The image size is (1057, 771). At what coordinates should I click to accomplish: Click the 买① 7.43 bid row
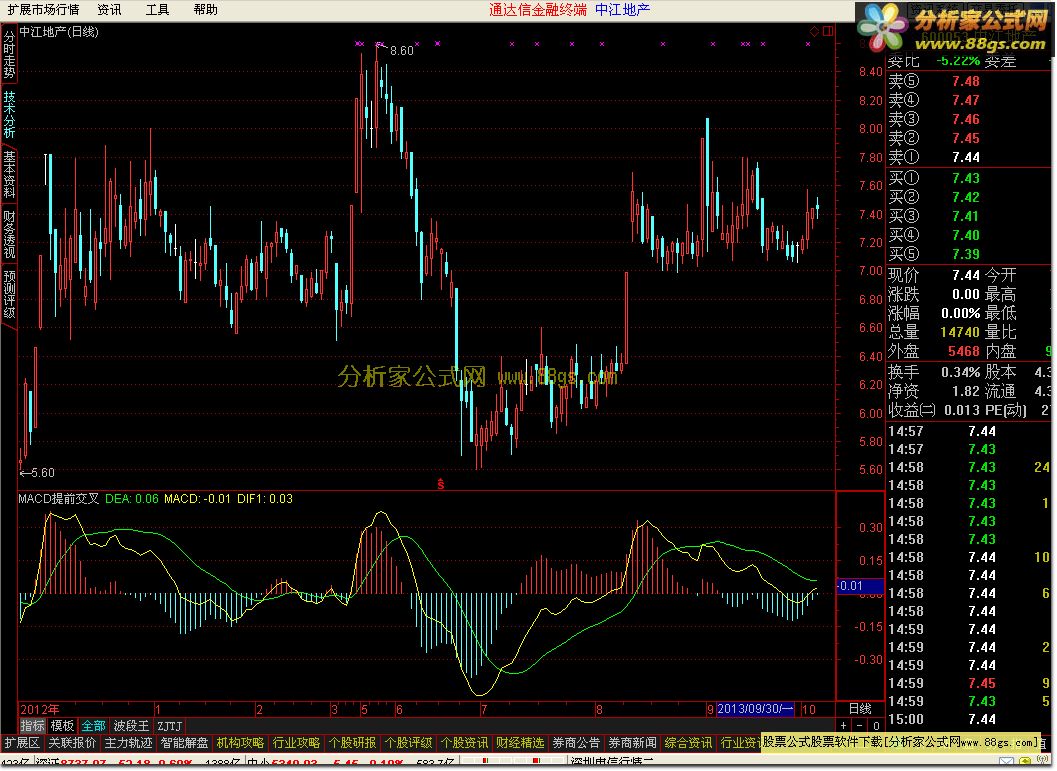coord(967,178)
